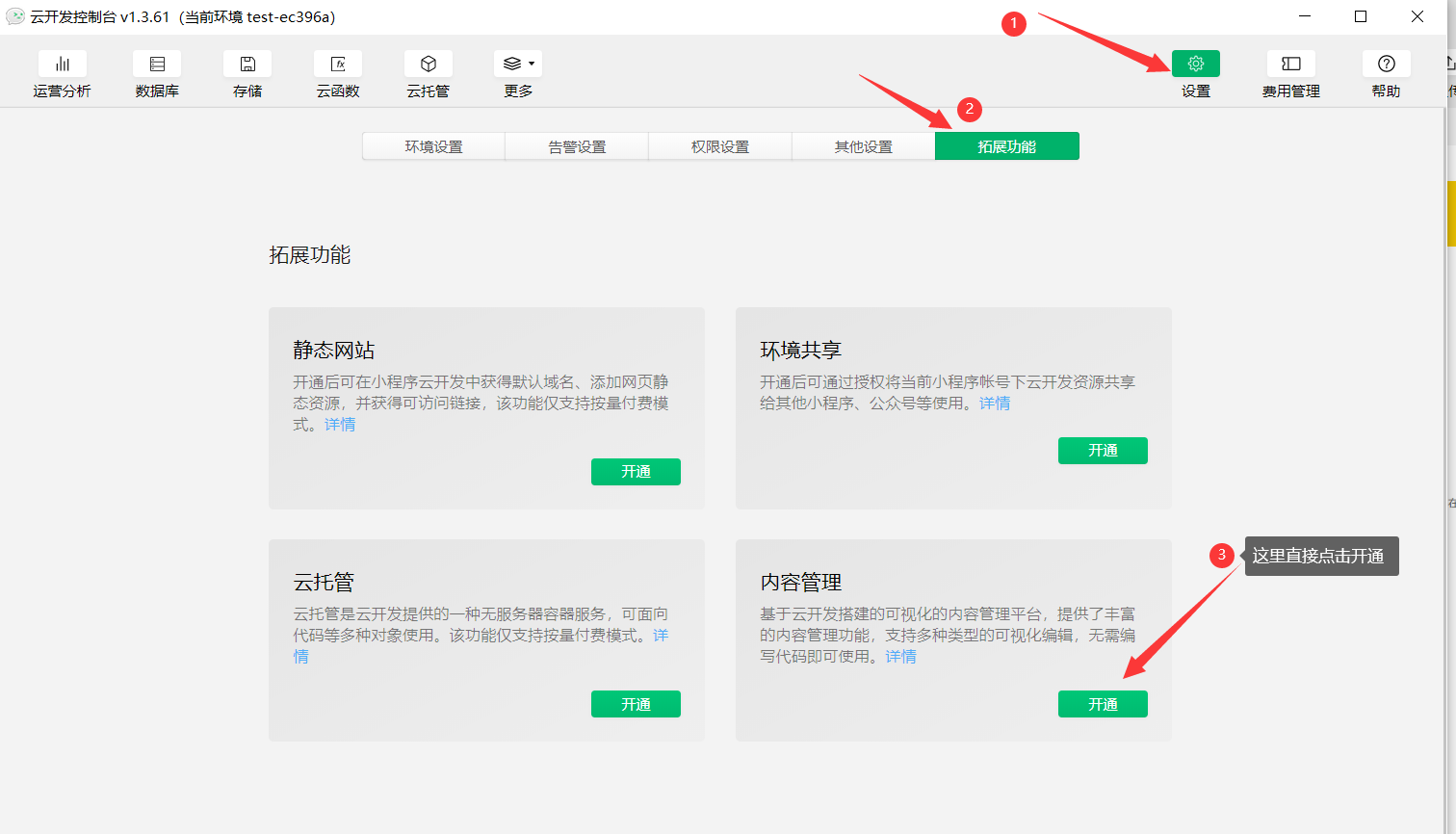Viewport: 1456px width, 834px height.
Task: Open the 帮助 question mark icon
Action: point(1387,64)
